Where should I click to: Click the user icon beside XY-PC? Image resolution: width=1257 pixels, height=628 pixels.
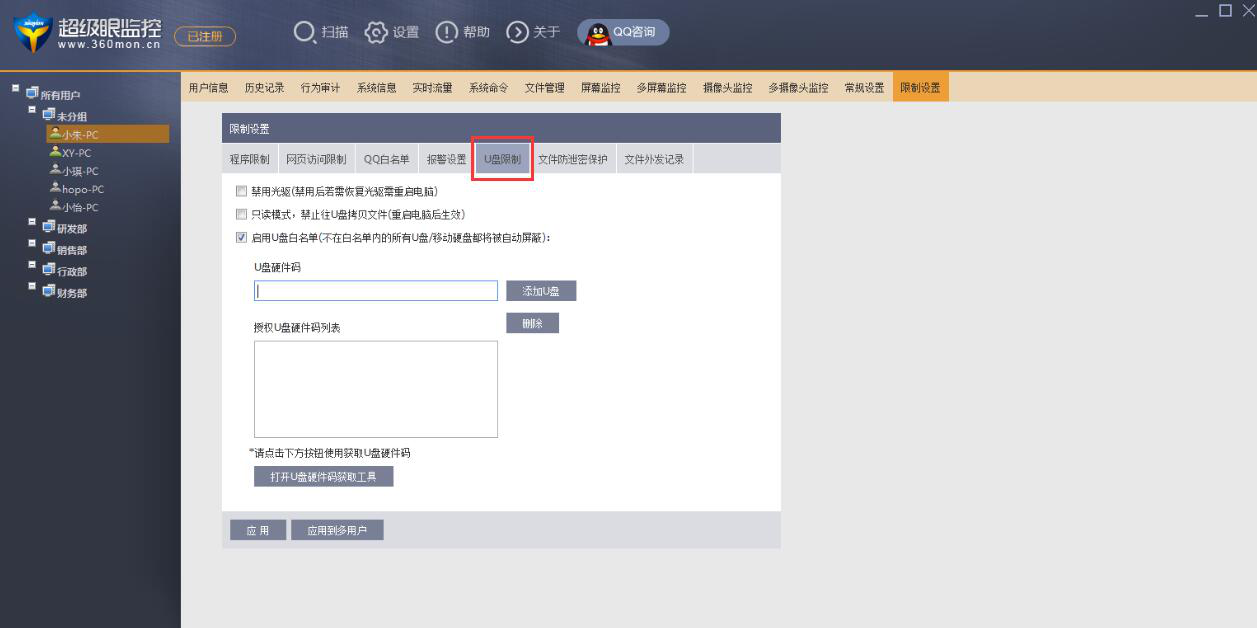point(55,152)
